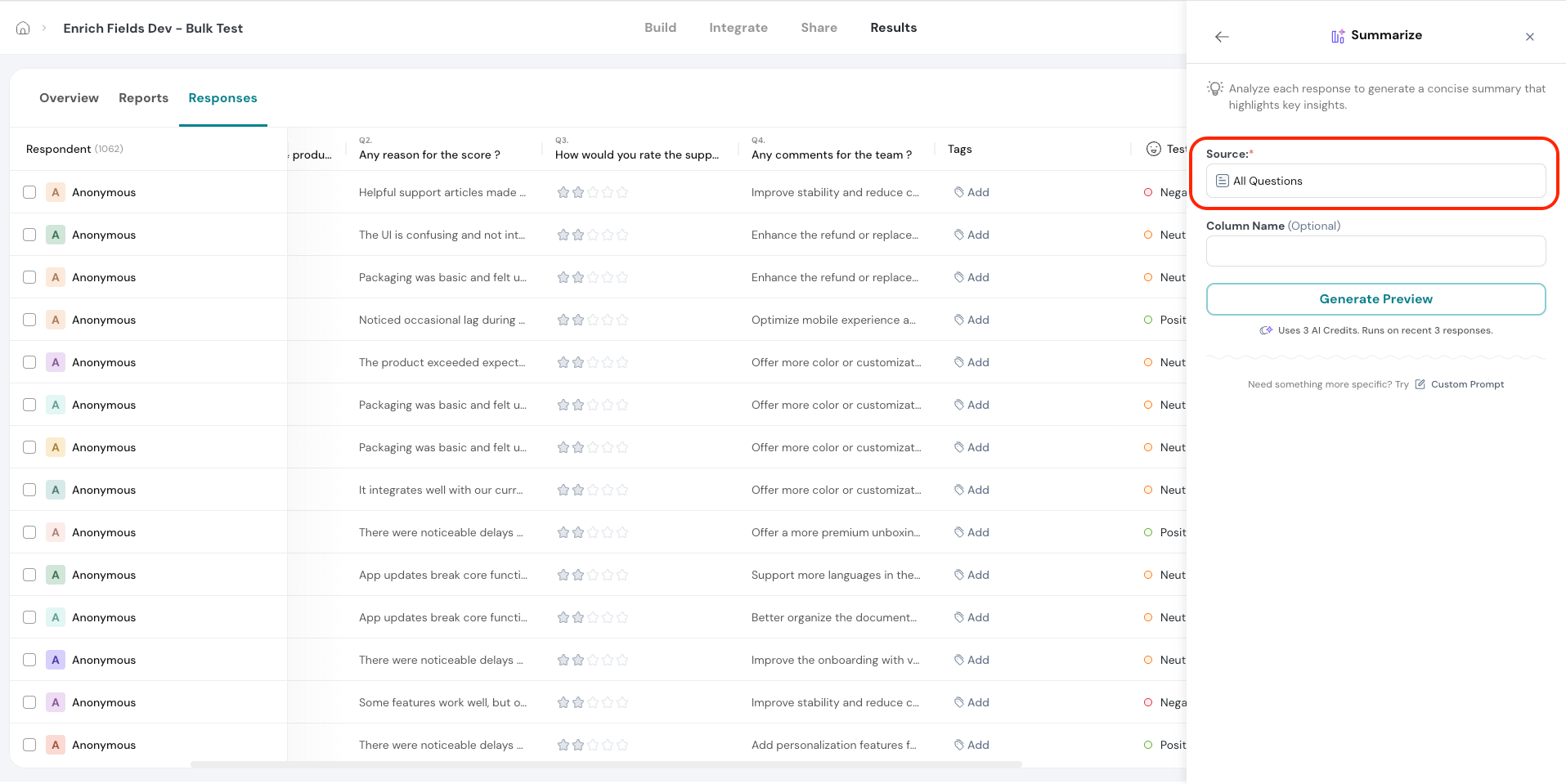The height and width of the screenshot is (784, 1566).
Task: Click the Generate Preview button
Action: (x=1375, y=299)
